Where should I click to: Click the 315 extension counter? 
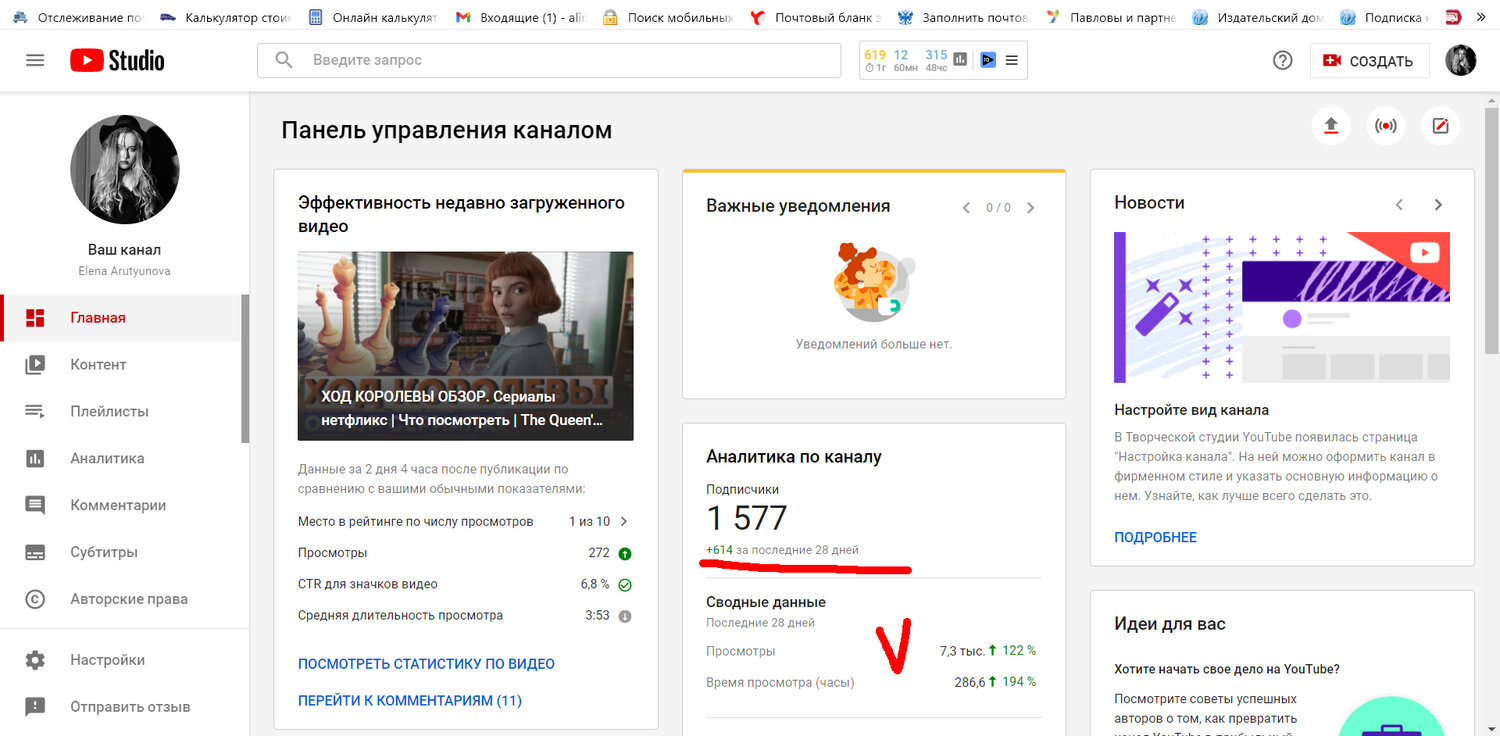(x=936, y=55)
